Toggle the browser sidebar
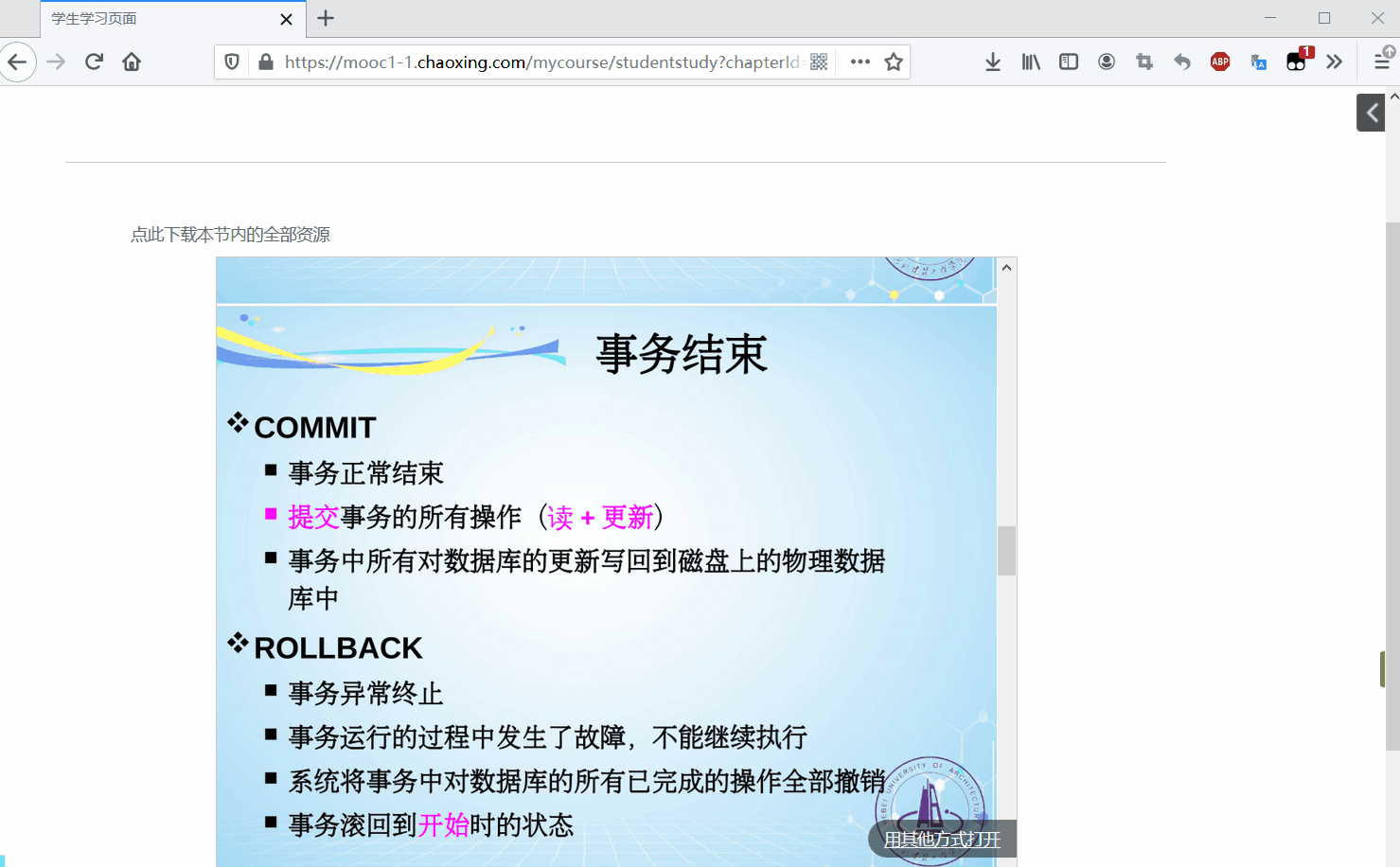Image resolution: width=1400 pixels, height=867 pixels. (x=1069, y=62)
